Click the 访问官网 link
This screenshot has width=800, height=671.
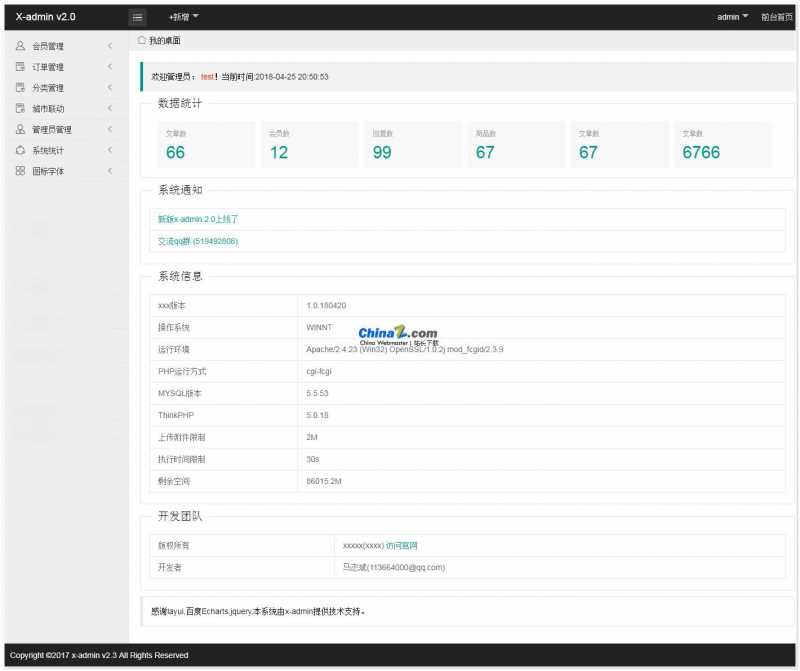(401, 546)
